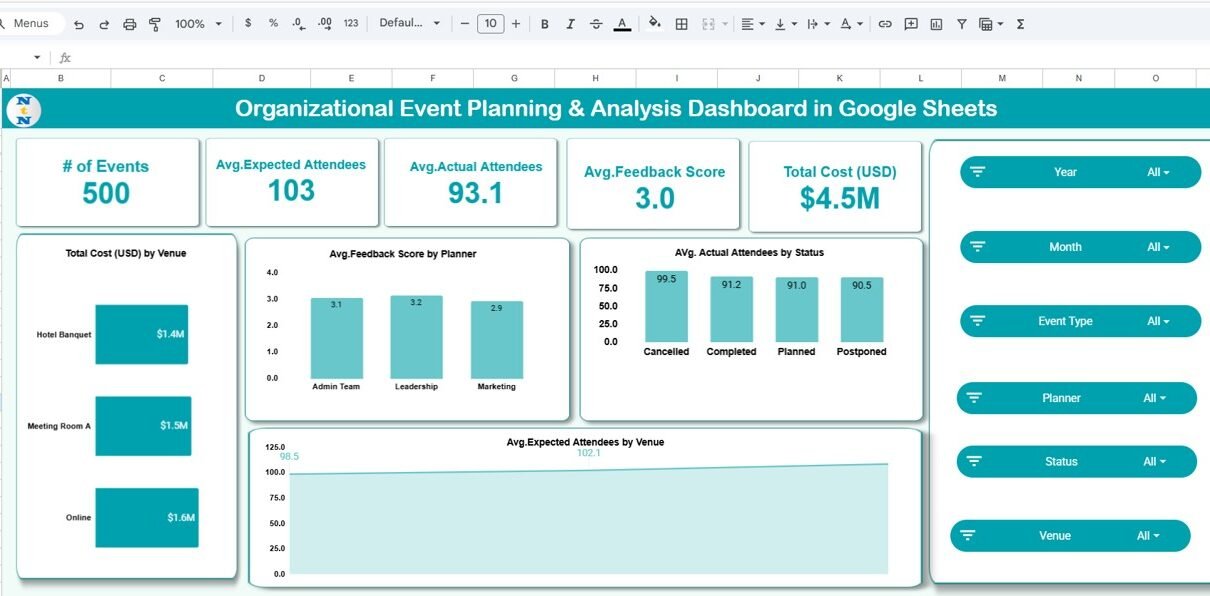Click the Undo icon in toolbar
Image resolution: width=1210 pixels, height=596 pixels.
pos(79,24)
